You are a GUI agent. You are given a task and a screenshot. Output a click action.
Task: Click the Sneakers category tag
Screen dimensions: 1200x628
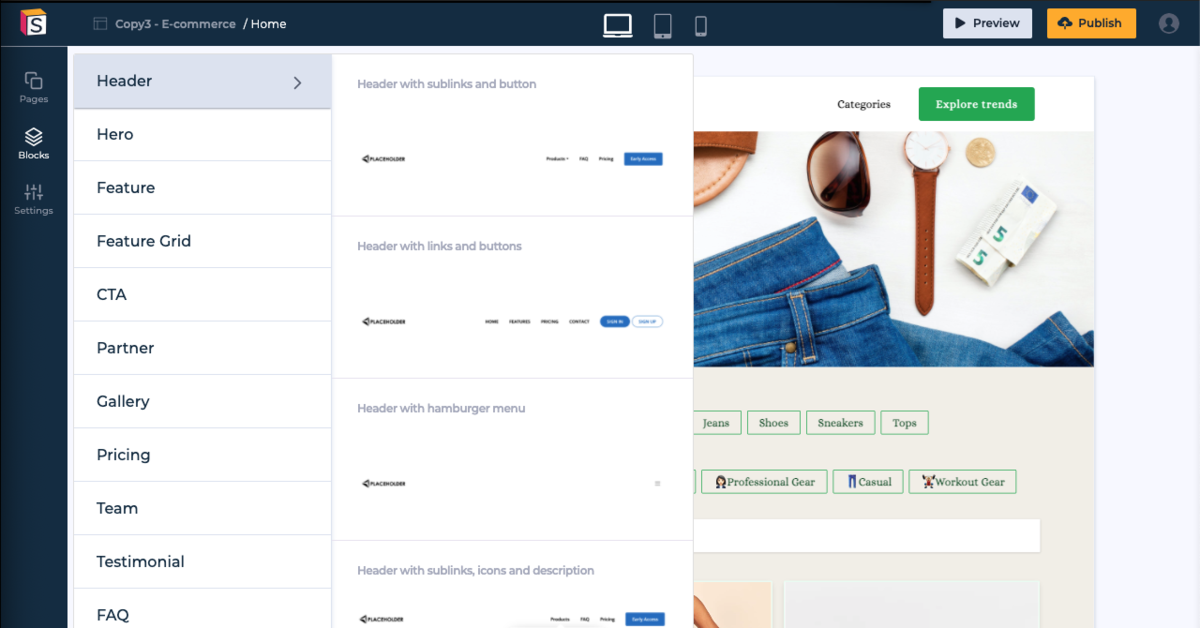click(840, 423)
